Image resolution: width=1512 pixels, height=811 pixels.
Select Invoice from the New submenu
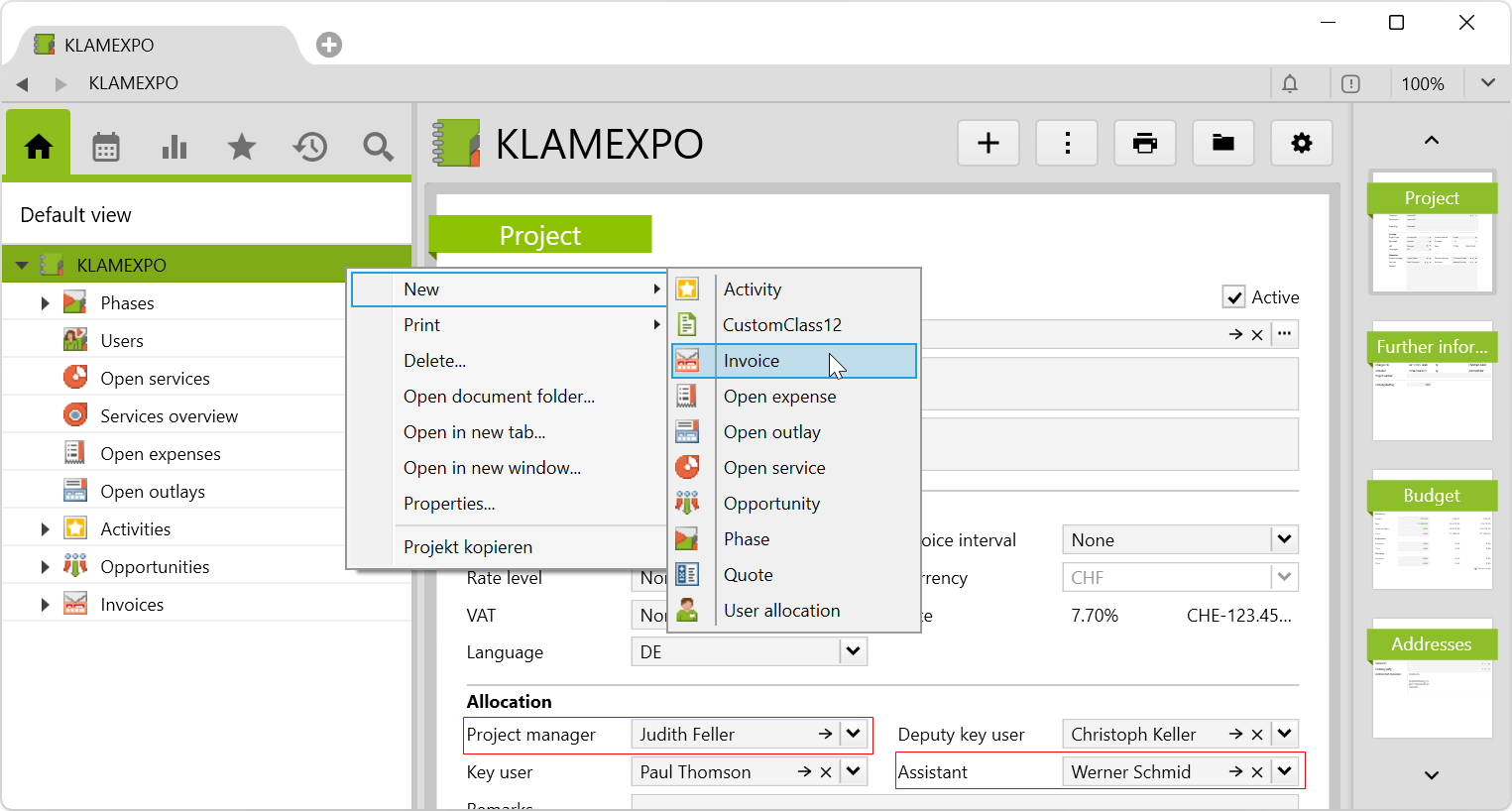pos(752,361)
